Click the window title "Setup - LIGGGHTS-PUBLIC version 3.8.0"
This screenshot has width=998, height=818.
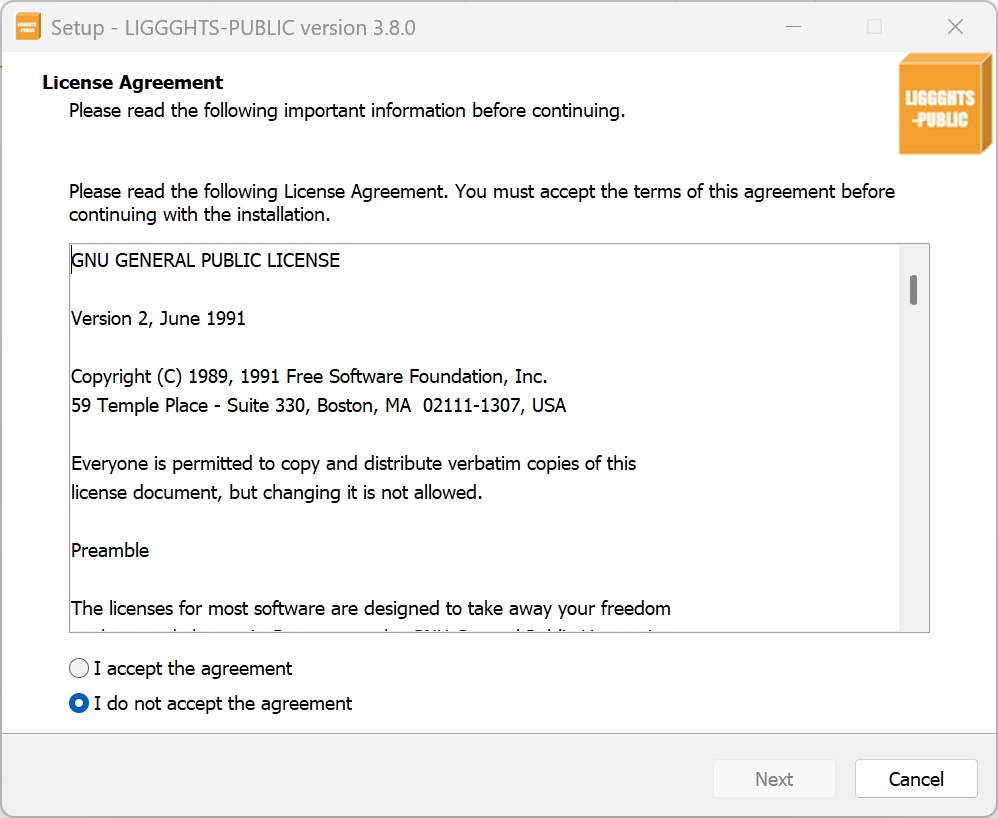coord(233,27)
